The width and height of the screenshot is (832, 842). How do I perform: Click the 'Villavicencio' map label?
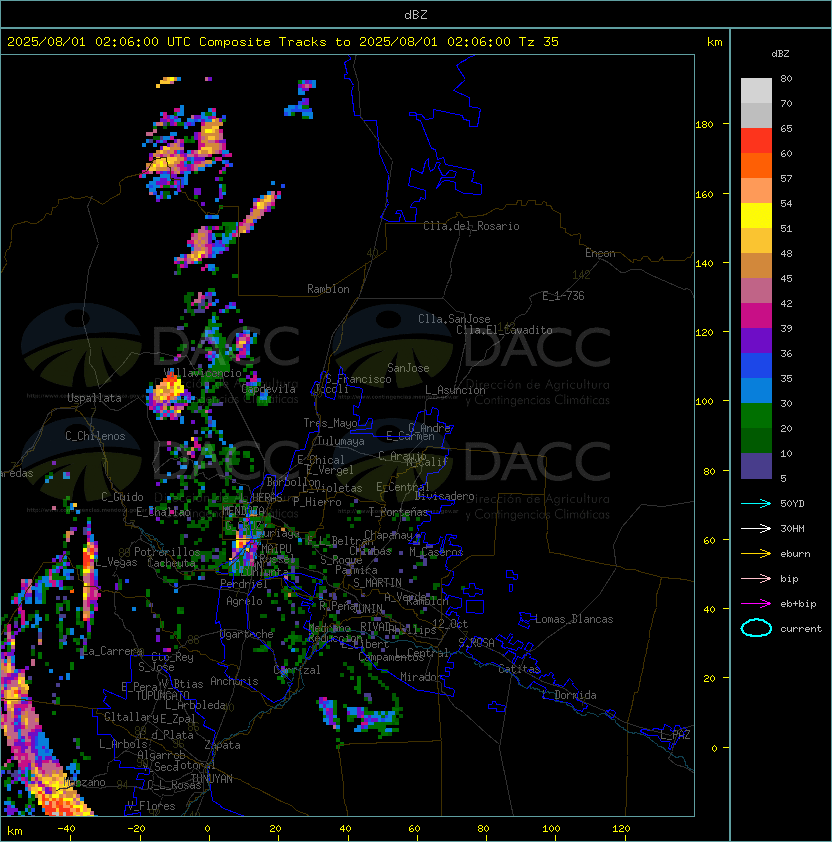(202, 373)
